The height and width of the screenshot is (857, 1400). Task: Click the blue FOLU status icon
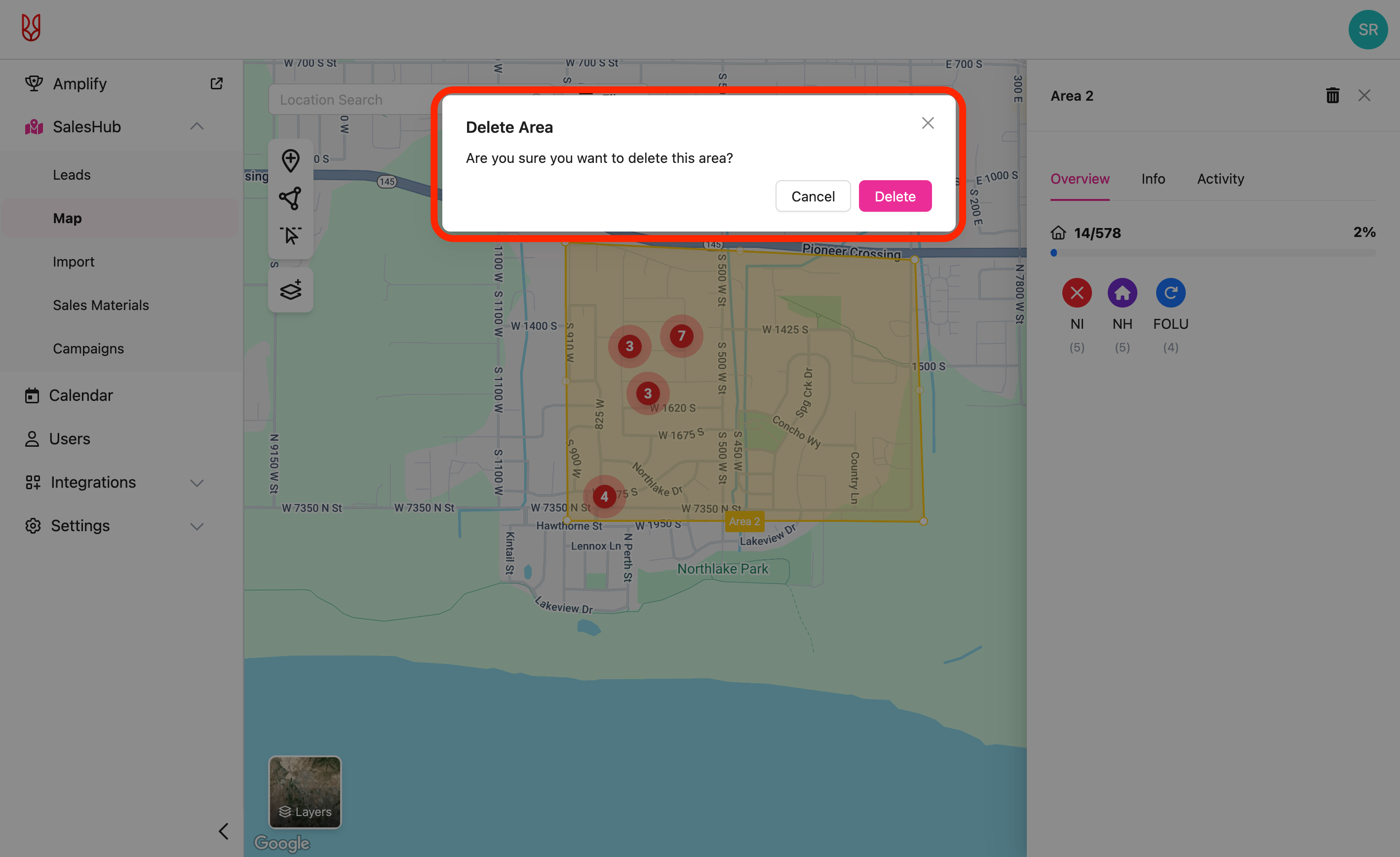tap(1170, 293)
